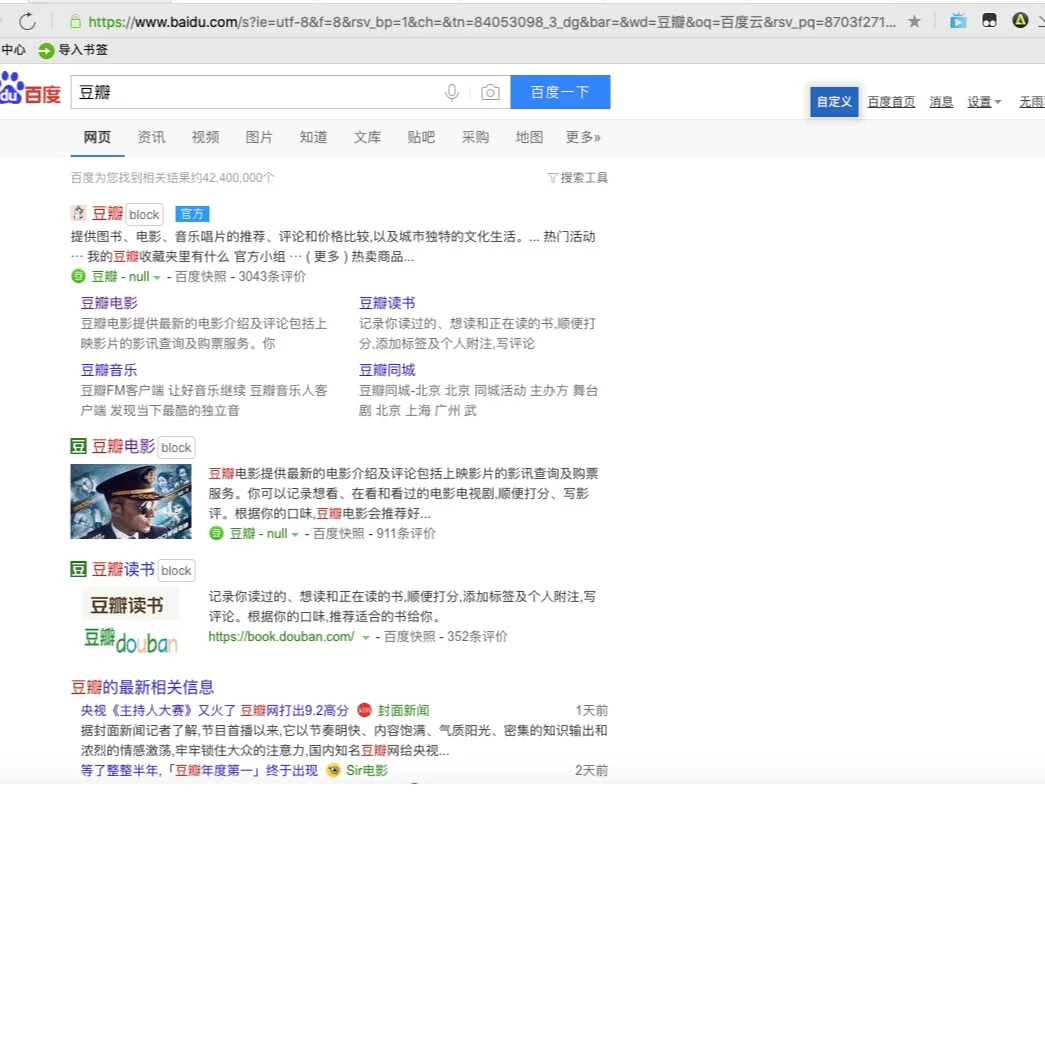Open the 豆瓣电影 result title

[x=123, y=447]
